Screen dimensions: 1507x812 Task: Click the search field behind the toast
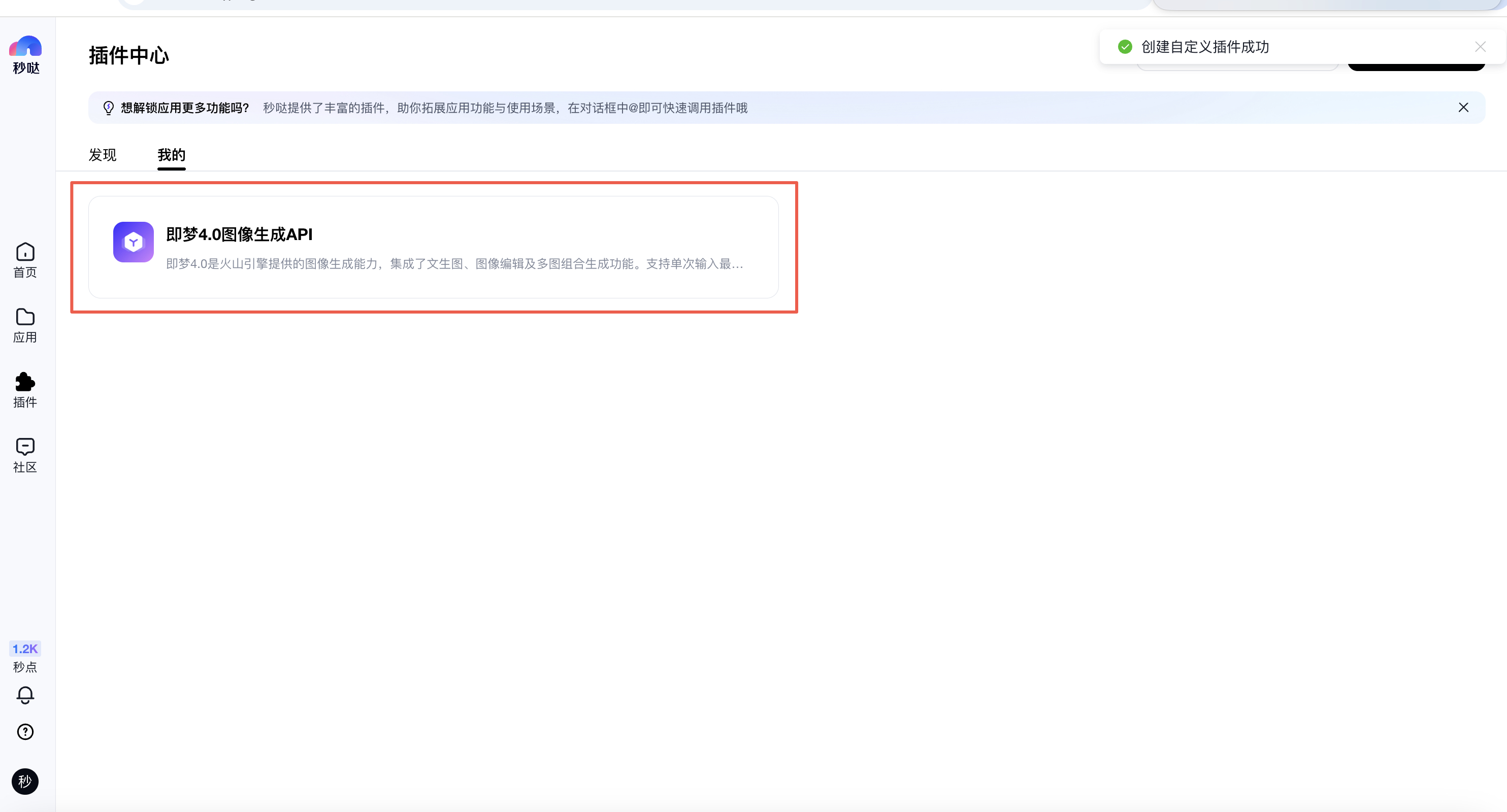pos(1237,68)
